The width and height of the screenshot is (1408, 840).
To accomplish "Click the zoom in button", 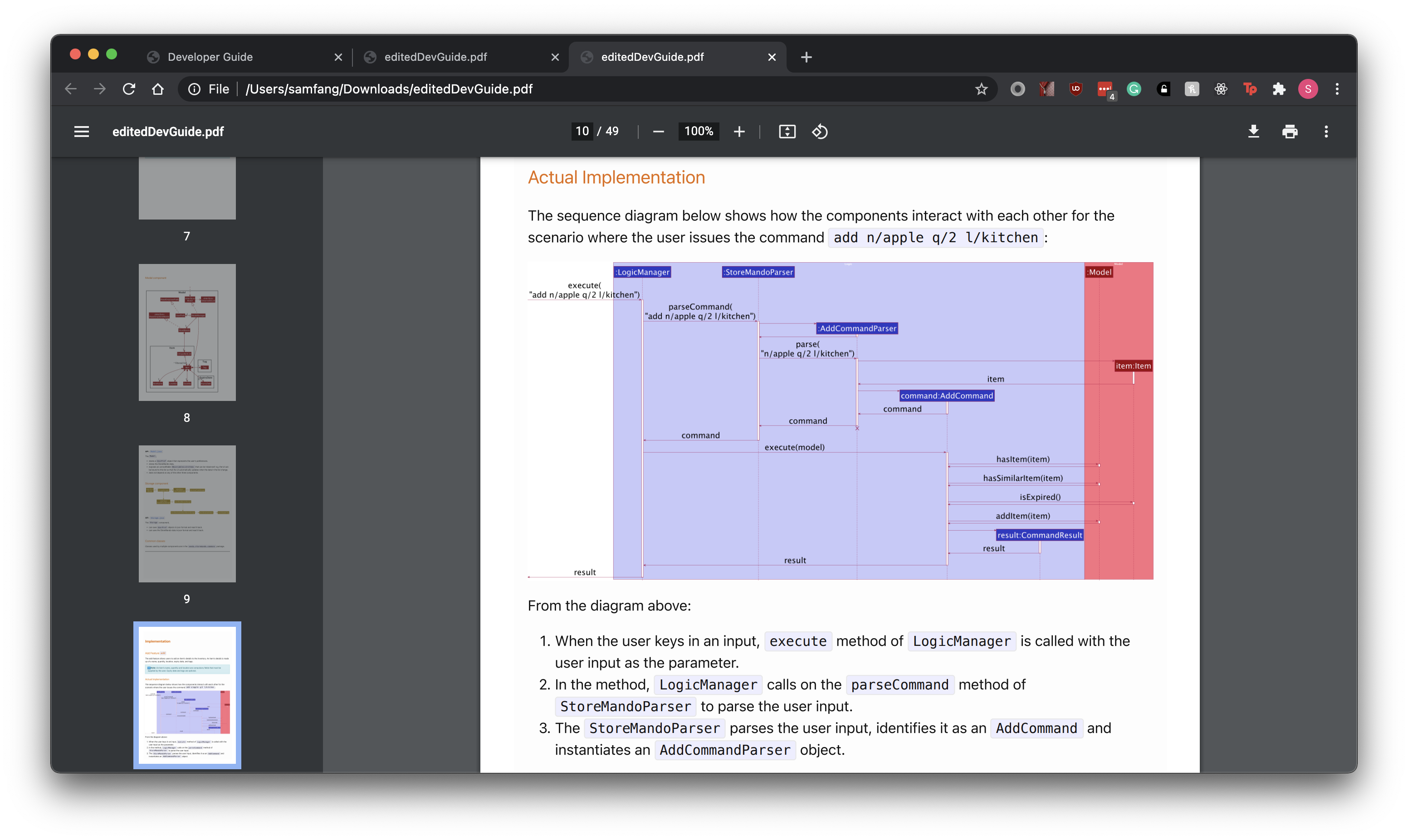I will pyautogui.click(x=739, y=131).
